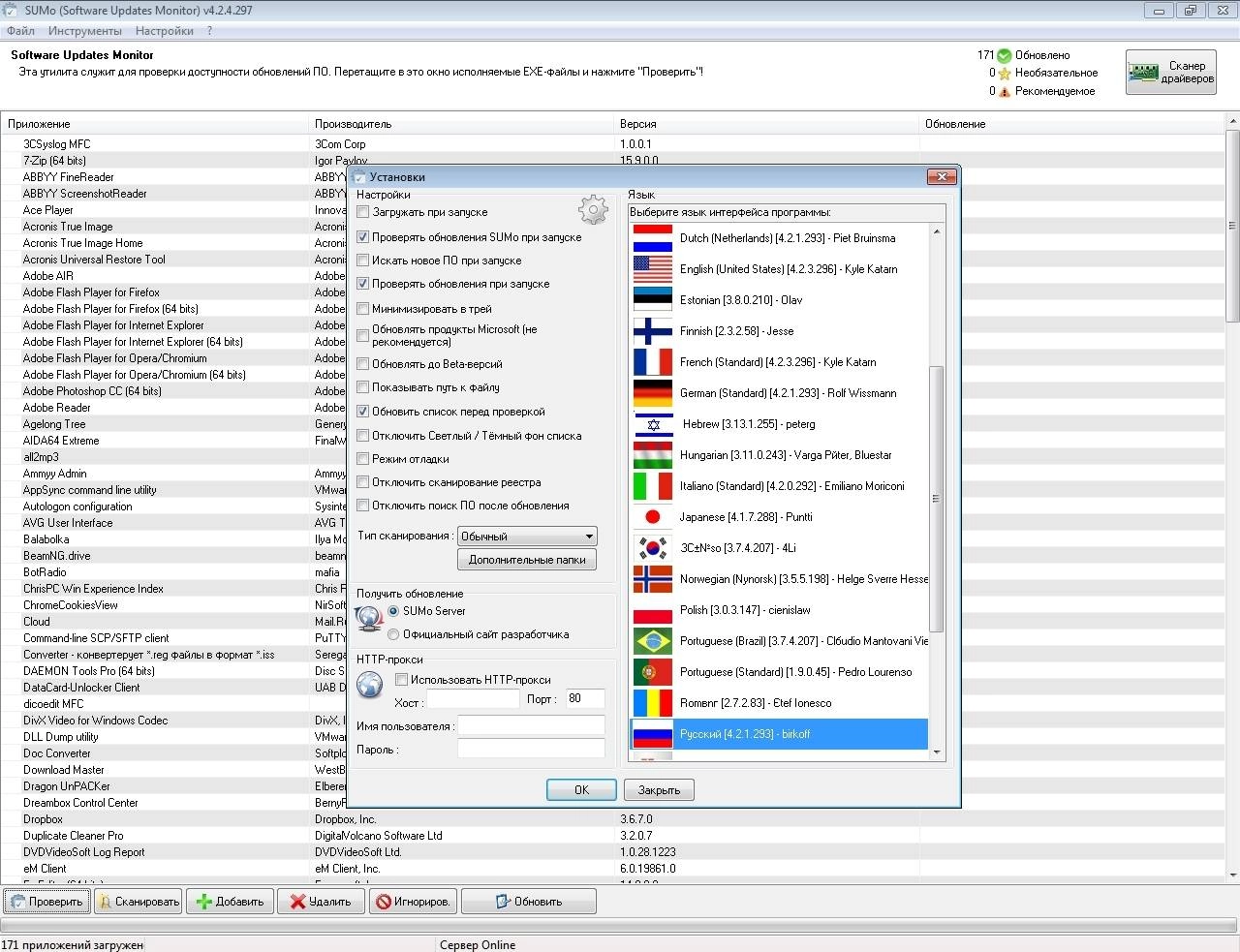Viewport: 1240px width, 952px height.
Task: Click the language list scrollbar thumb
Action: 936,499
